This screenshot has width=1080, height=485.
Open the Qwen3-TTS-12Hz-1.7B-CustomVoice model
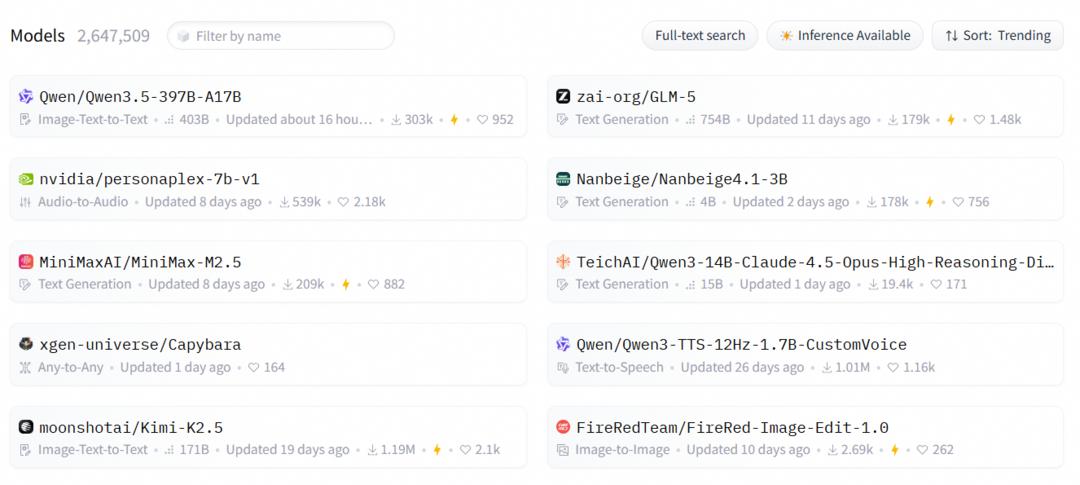(741, 345)
